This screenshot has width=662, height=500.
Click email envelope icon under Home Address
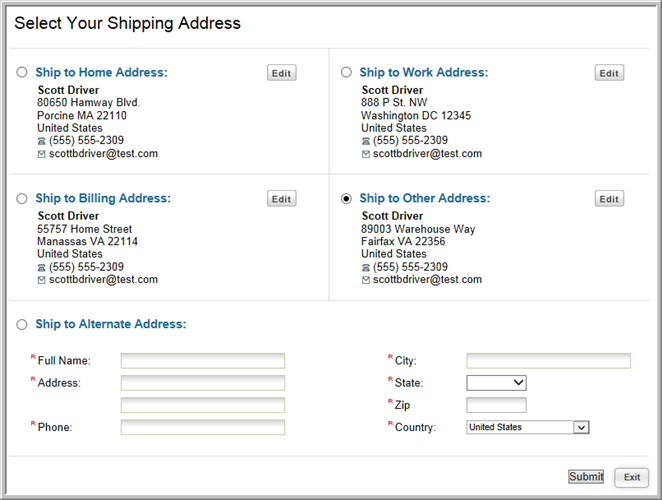tap(41, 154)
